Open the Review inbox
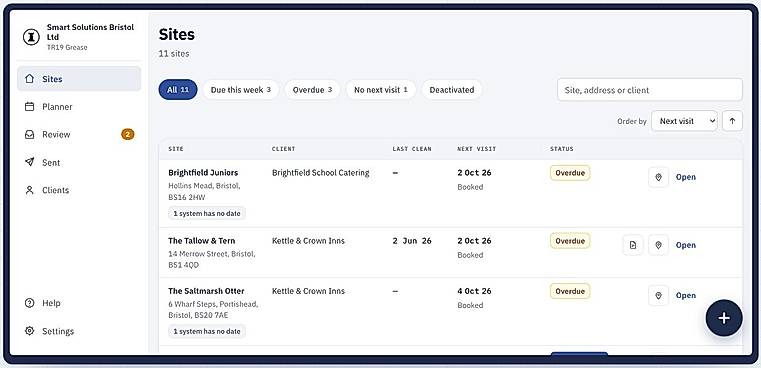 click(x=79, y=134)
